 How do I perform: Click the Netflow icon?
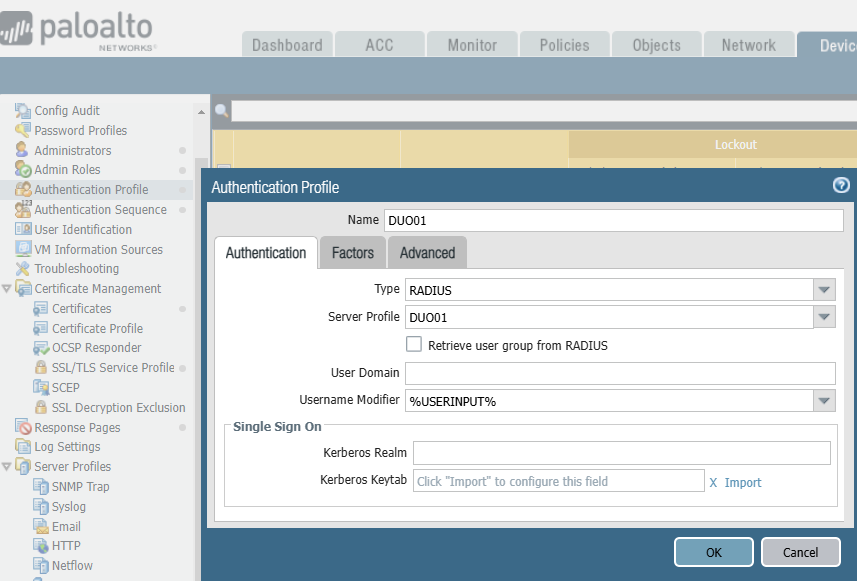point(40,565)
